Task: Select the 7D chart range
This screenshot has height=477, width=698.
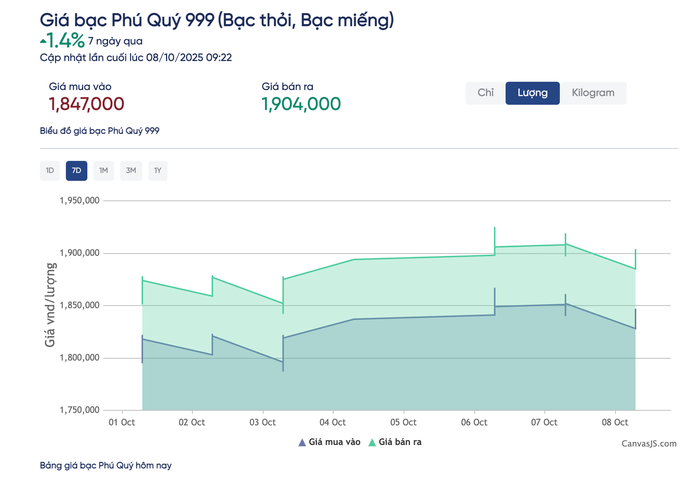Action: (x=76, y=171)
